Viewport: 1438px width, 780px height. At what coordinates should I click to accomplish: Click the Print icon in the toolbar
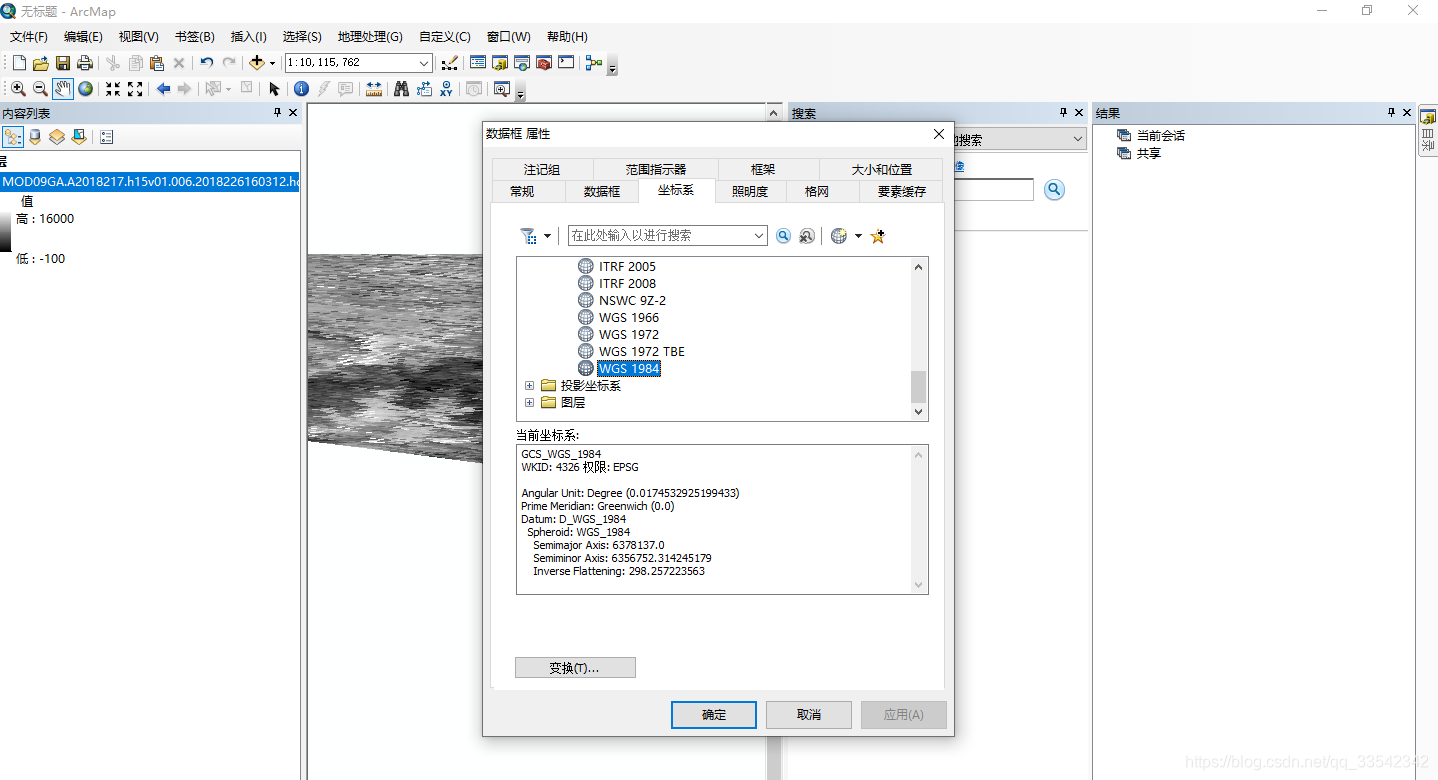pyautogui.click(x=85, y=63)
